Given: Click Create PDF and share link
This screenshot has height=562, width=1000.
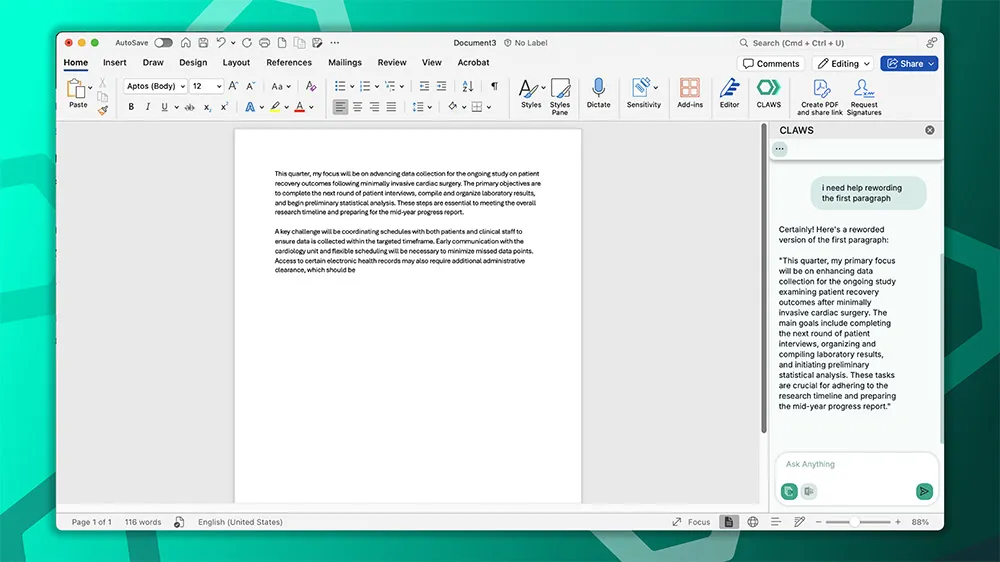Looking at the screenshot, I should point(820,97).
